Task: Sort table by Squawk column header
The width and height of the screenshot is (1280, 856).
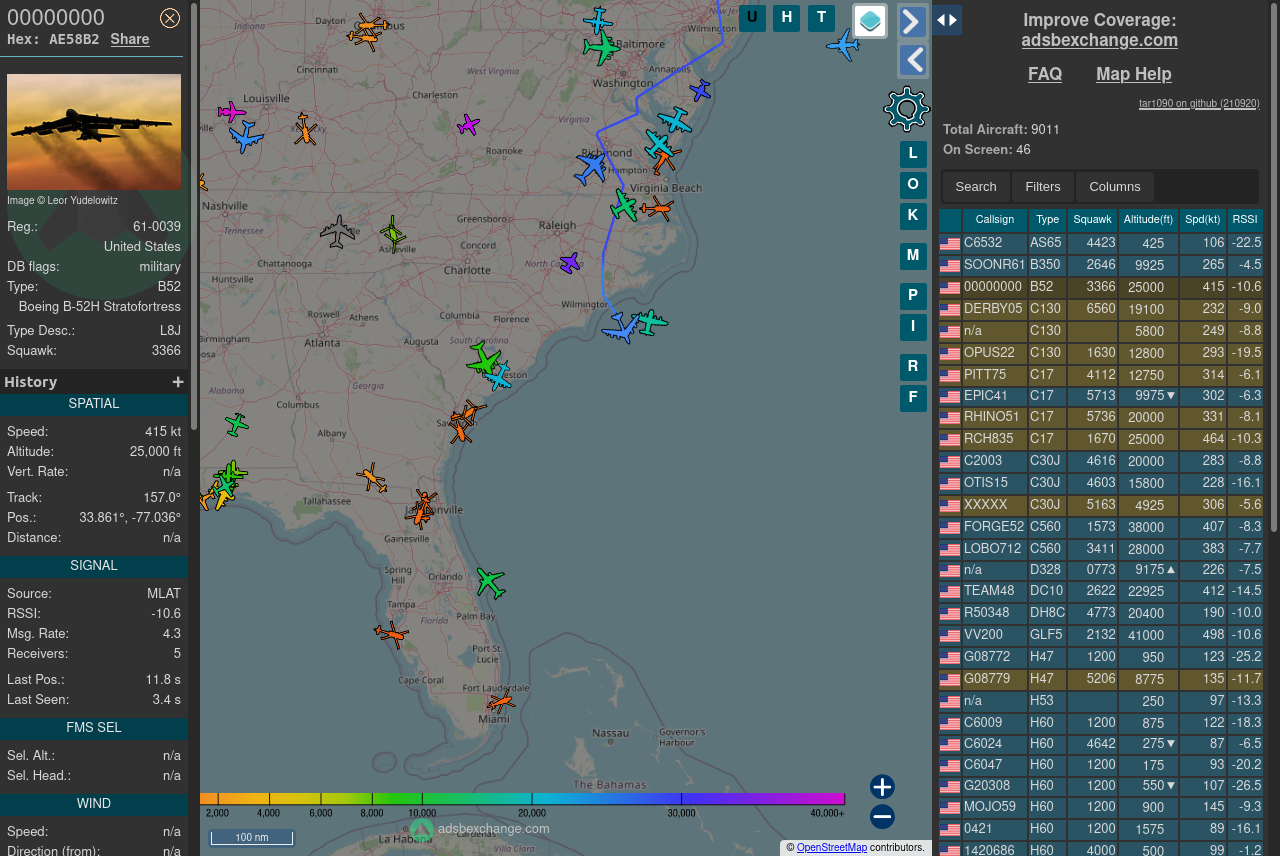Action: [x=1093, y=220]
